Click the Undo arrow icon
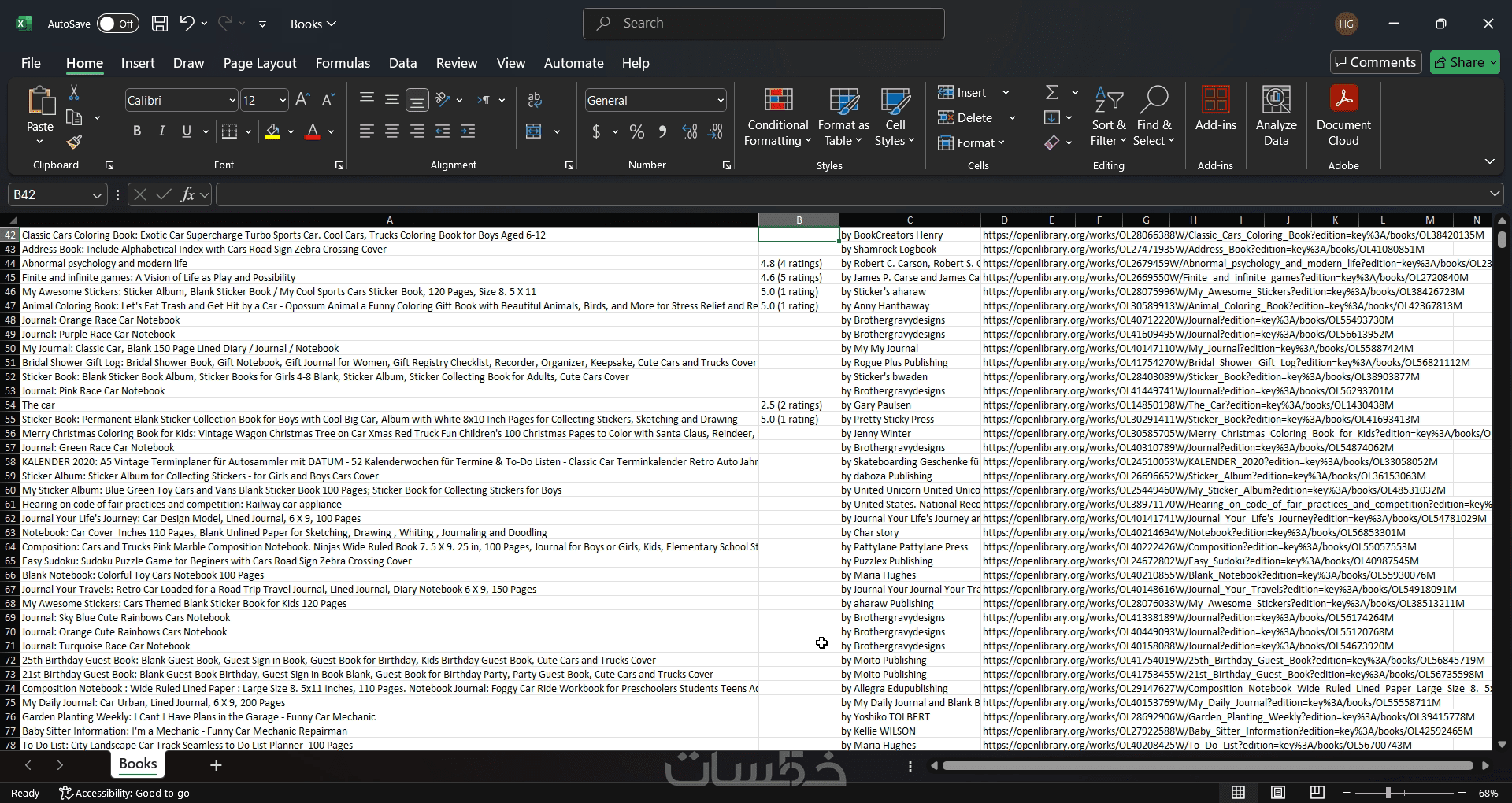Image resolution: width=1512 pixels, height=803 pixels. (x=187, y=24)
